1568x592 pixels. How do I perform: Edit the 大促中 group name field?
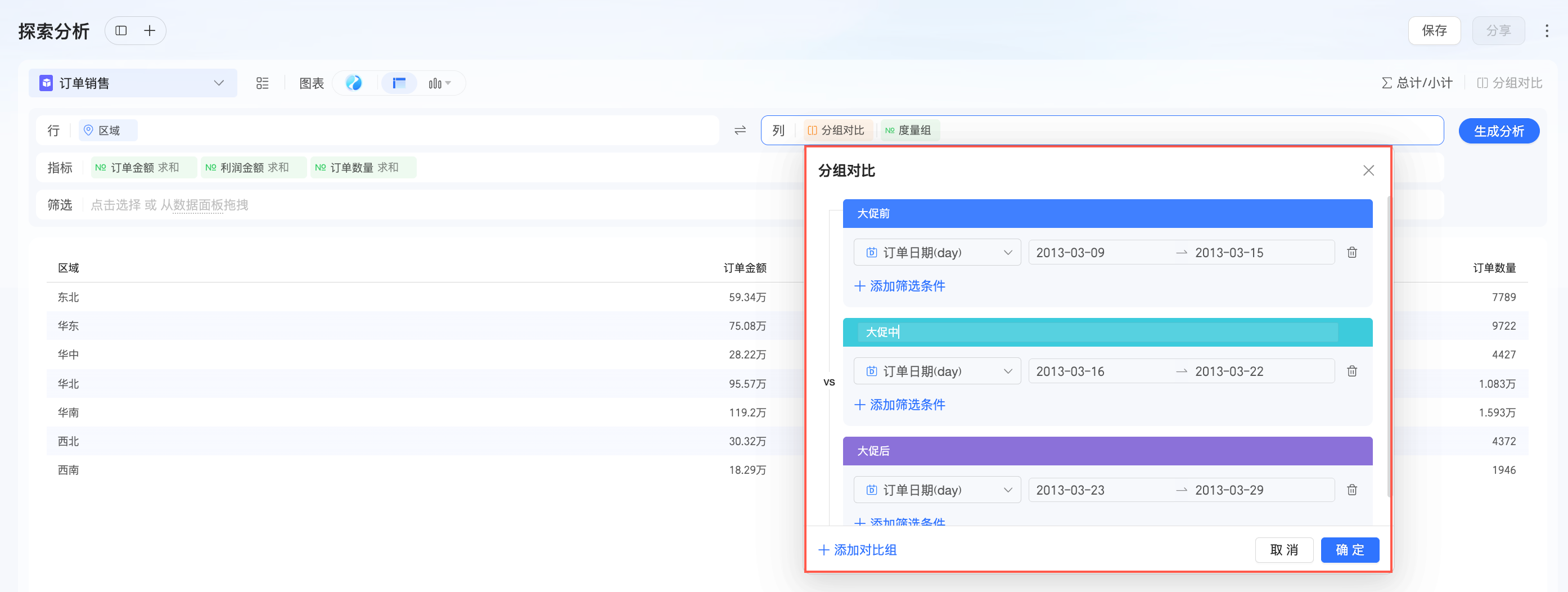(1097, 332)
